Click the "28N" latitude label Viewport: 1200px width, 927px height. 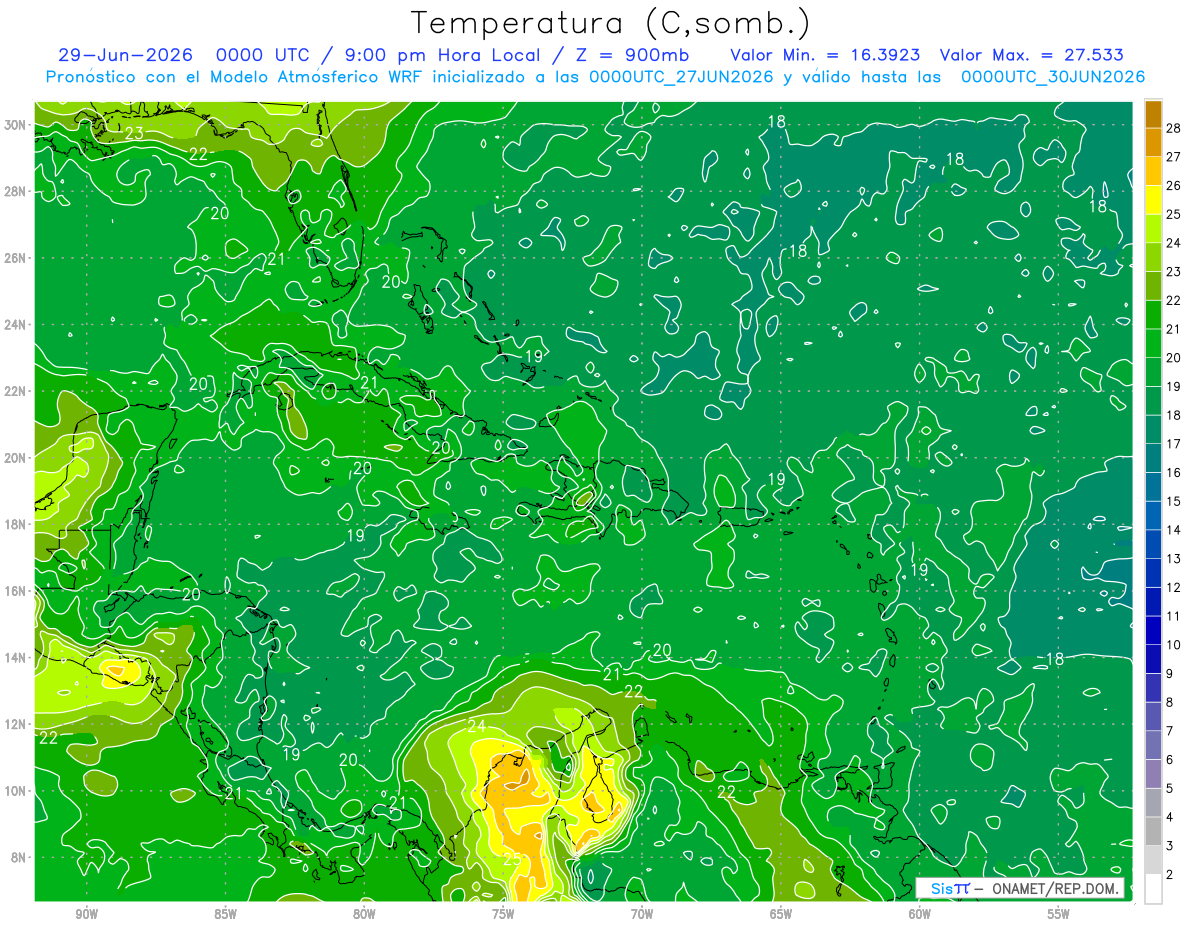(x=16, y=191)
